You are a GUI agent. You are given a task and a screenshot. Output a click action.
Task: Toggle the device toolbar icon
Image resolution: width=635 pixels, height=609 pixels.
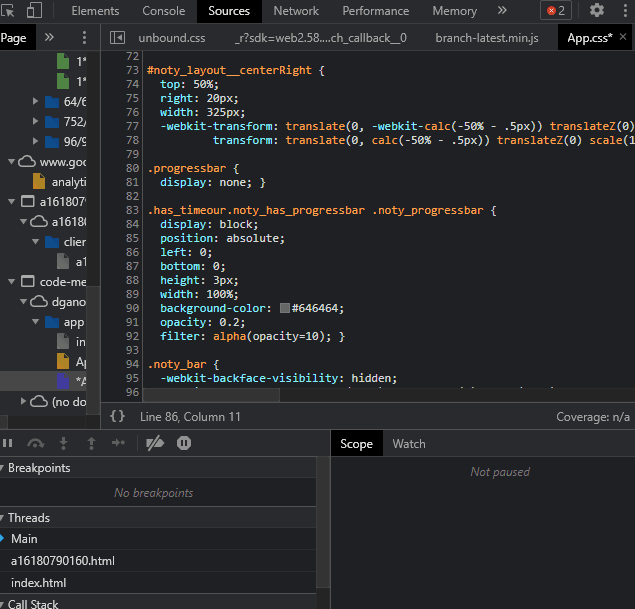(x=34, y=11)
